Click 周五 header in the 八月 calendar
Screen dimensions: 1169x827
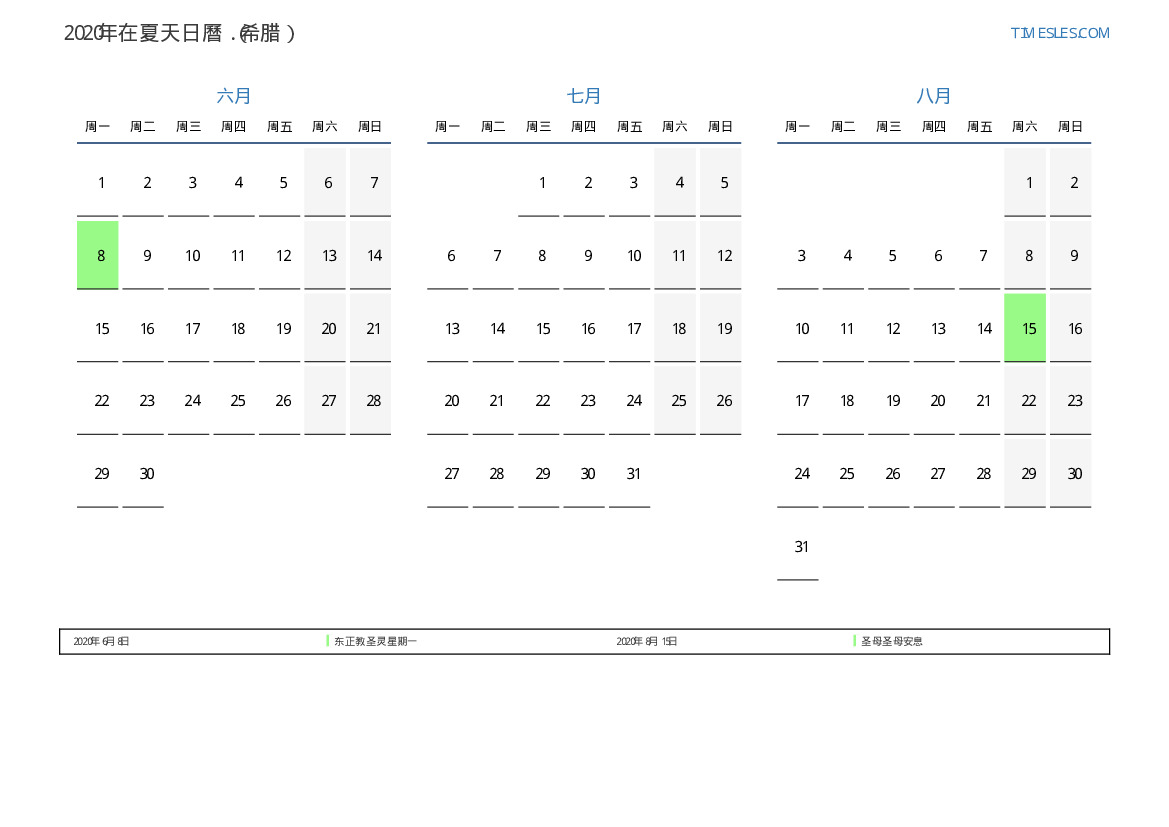point(980,127)
